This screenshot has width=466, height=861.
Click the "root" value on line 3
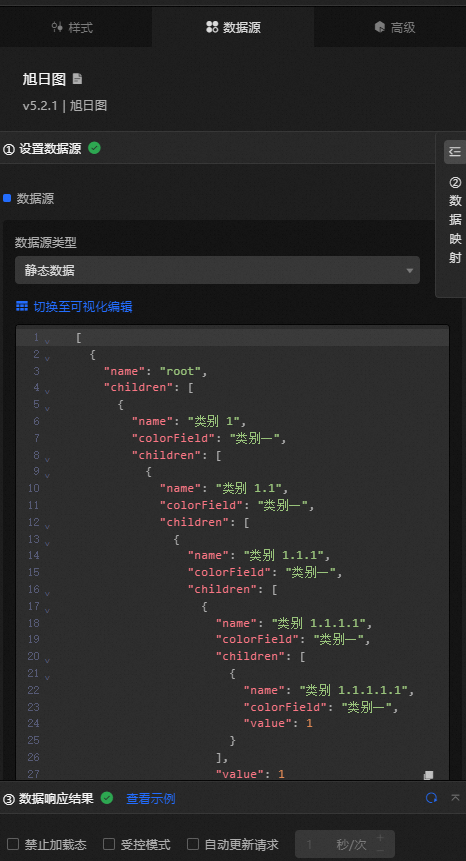click(x=181, y=371)
